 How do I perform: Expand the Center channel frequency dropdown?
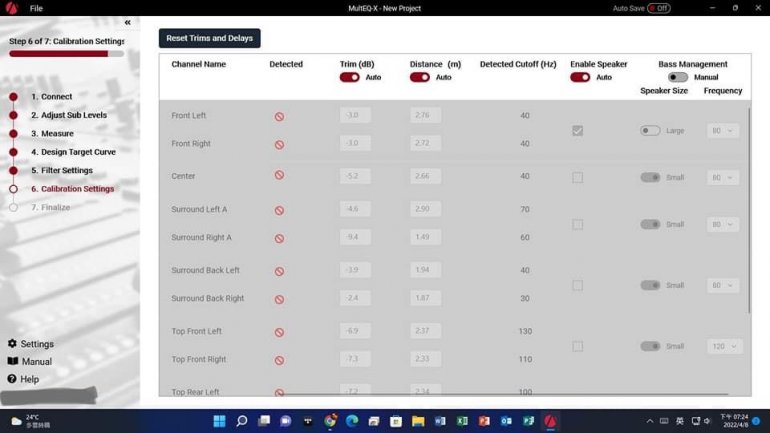point(723,177)
